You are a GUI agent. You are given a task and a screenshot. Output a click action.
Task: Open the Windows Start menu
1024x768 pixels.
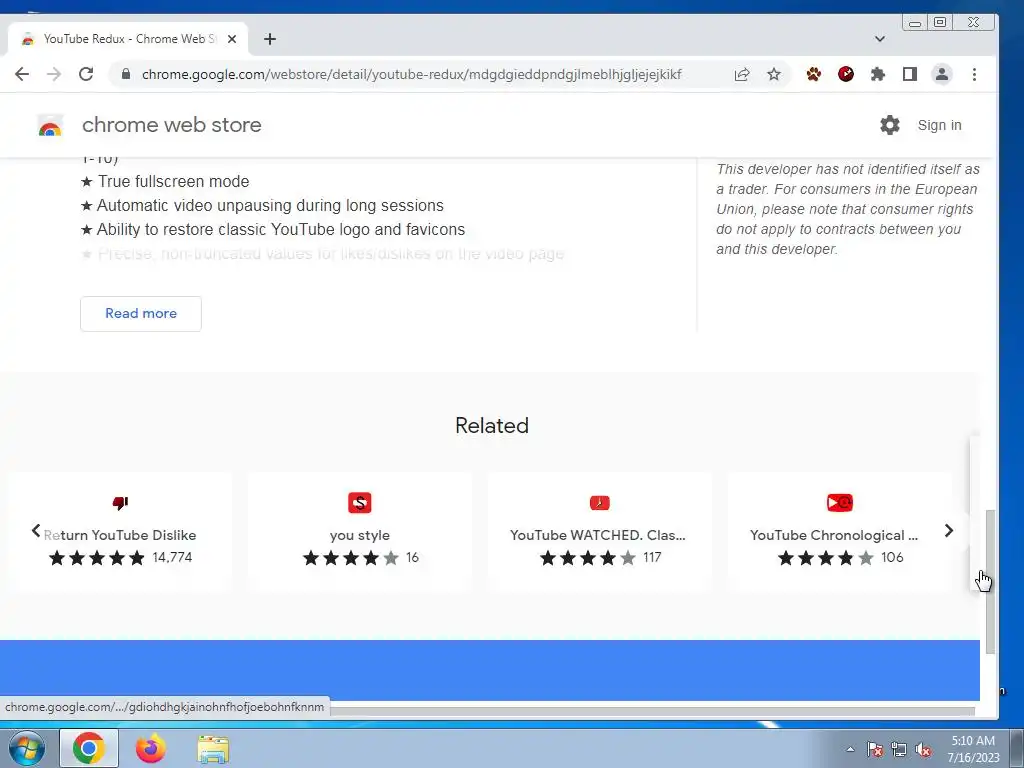[x=26, y=748]
